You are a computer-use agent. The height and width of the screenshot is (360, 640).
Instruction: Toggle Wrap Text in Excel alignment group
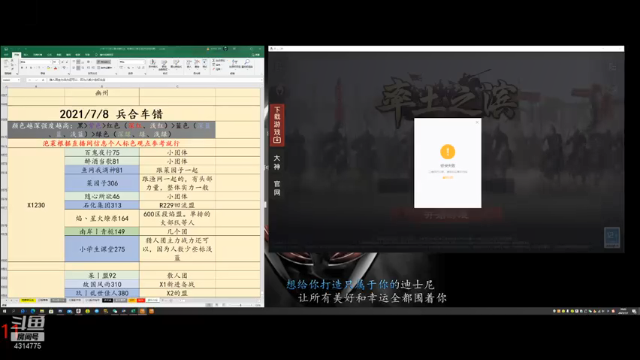(x=104, y=62)
